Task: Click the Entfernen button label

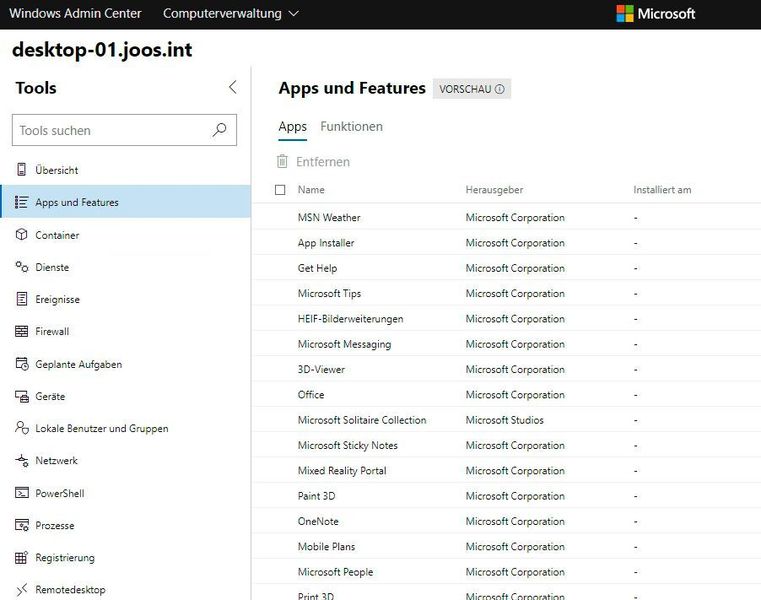Action: click(323, 161)
